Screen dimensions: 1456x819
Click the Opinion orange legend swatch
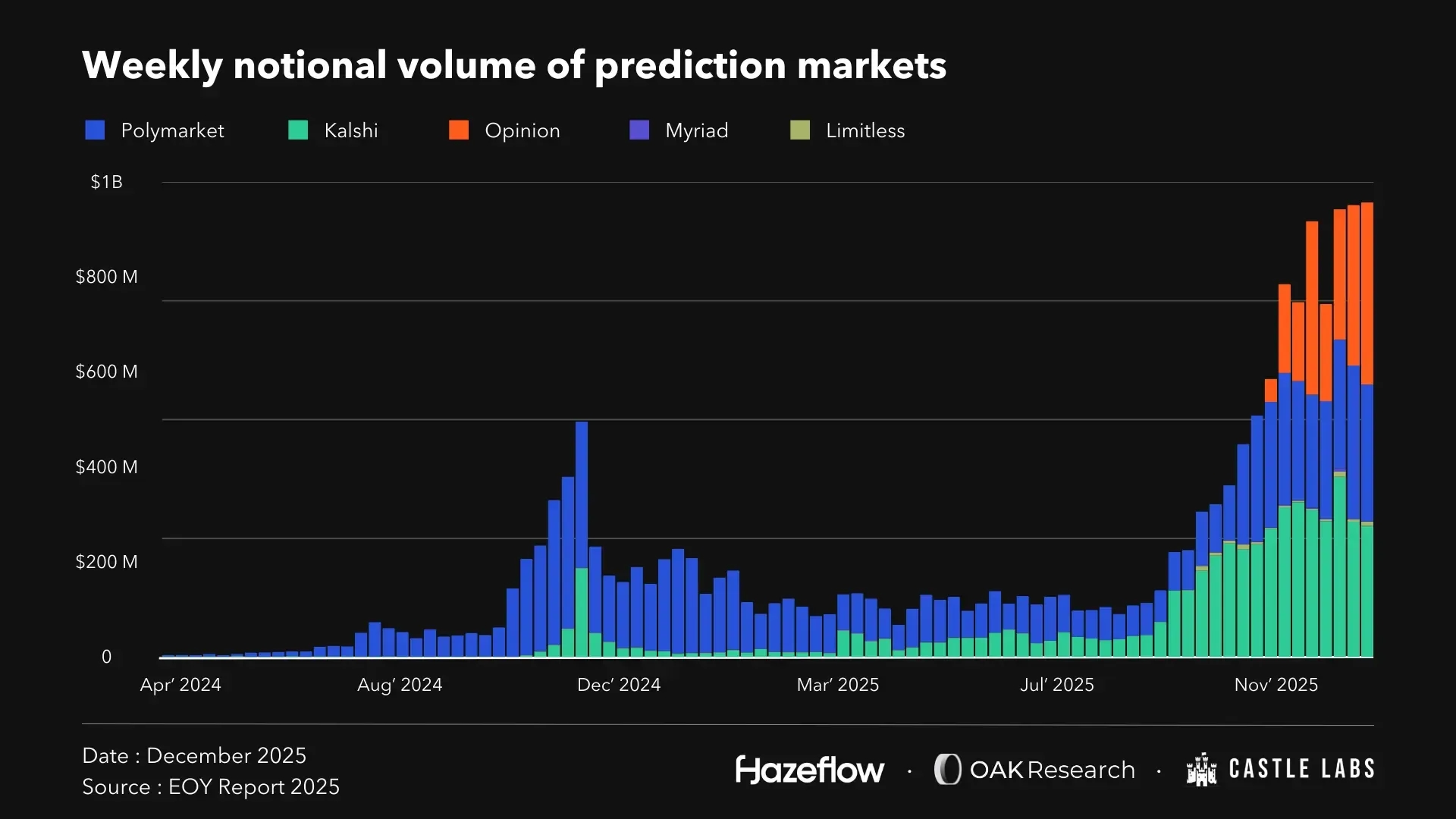point(459,130)
